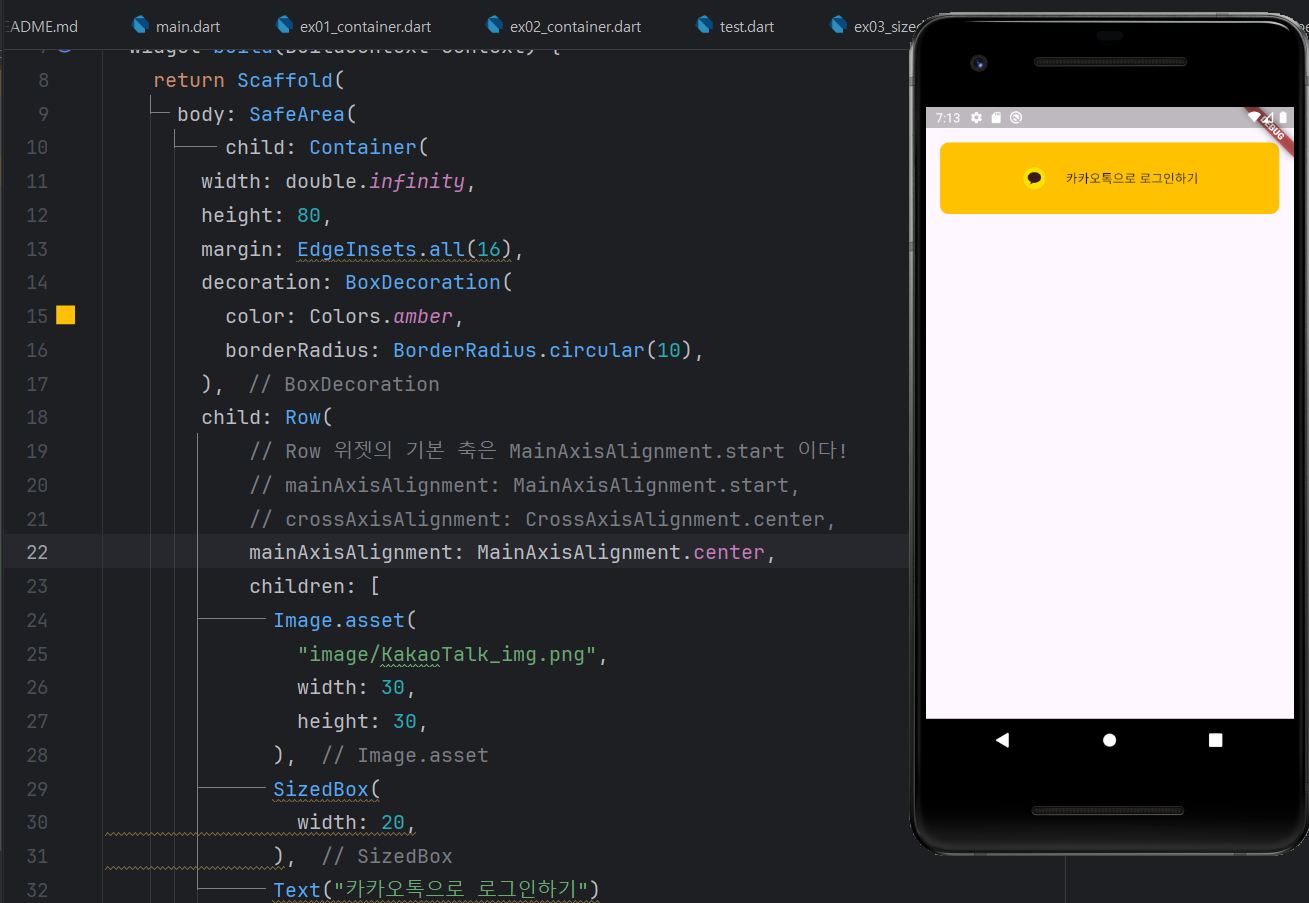Tap the emulator Recents square button
Image resolution: width=1309 pixels, height=903 pixels.
(x=1216, y=740)
